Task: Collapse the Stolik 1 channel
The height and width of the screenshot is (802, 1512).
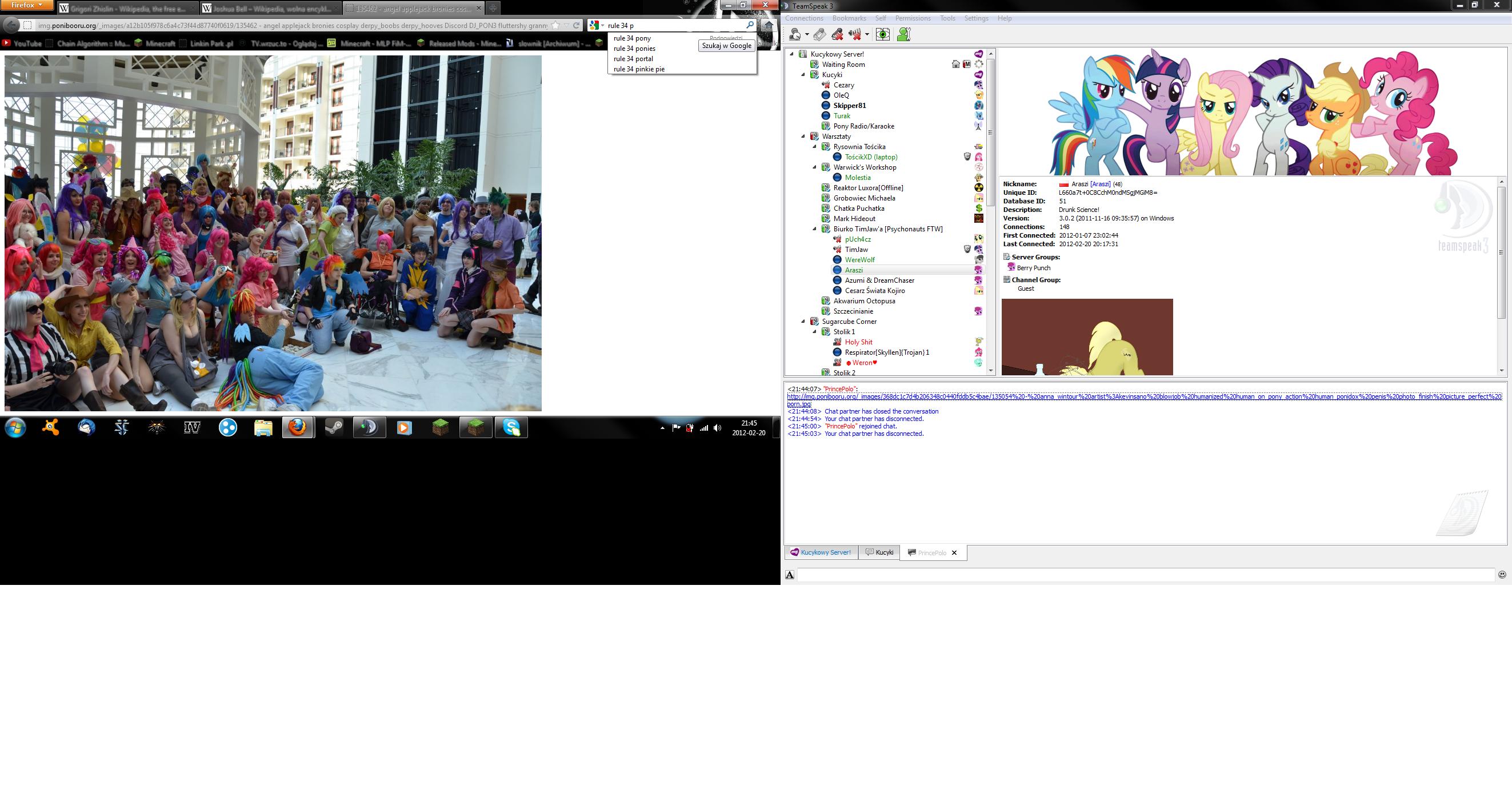Action: click(x=815, y=331)
